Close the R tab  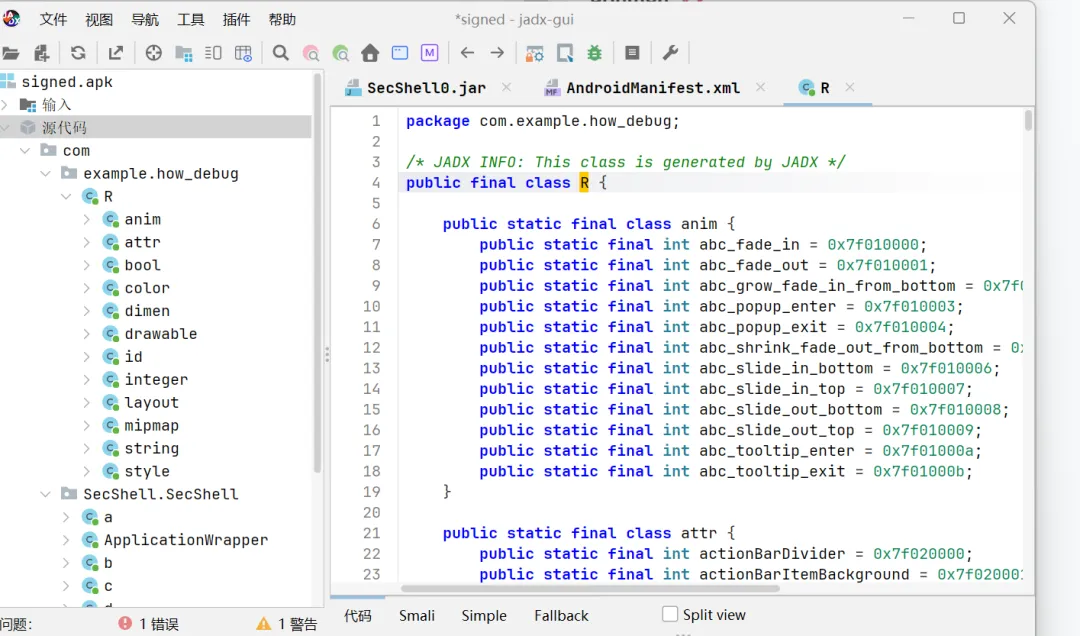click(850, 87)
